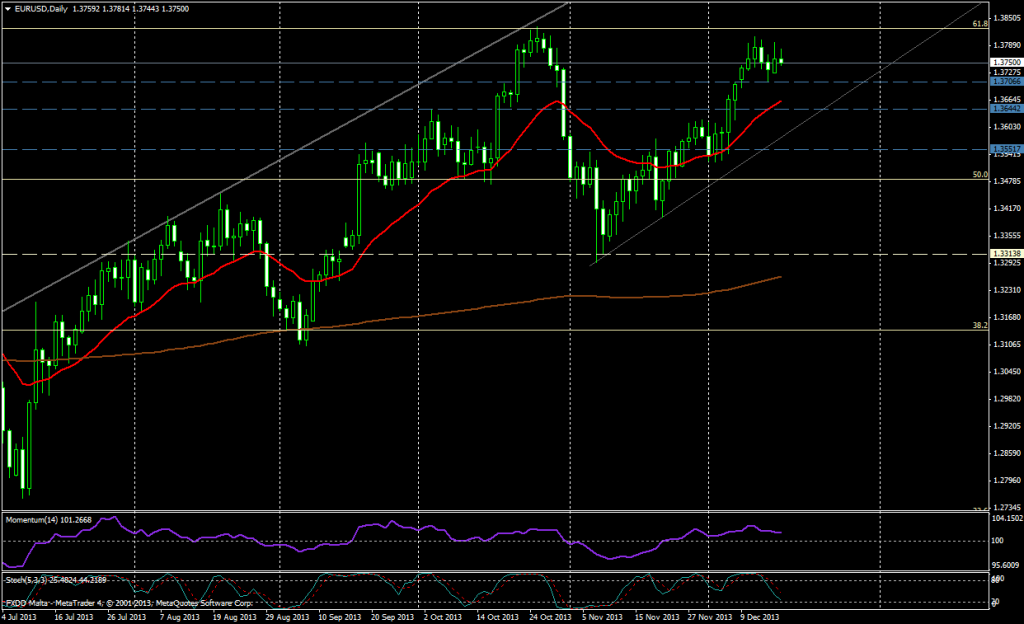Click the 61.8 Fibonacci level label

pos(980,22)
